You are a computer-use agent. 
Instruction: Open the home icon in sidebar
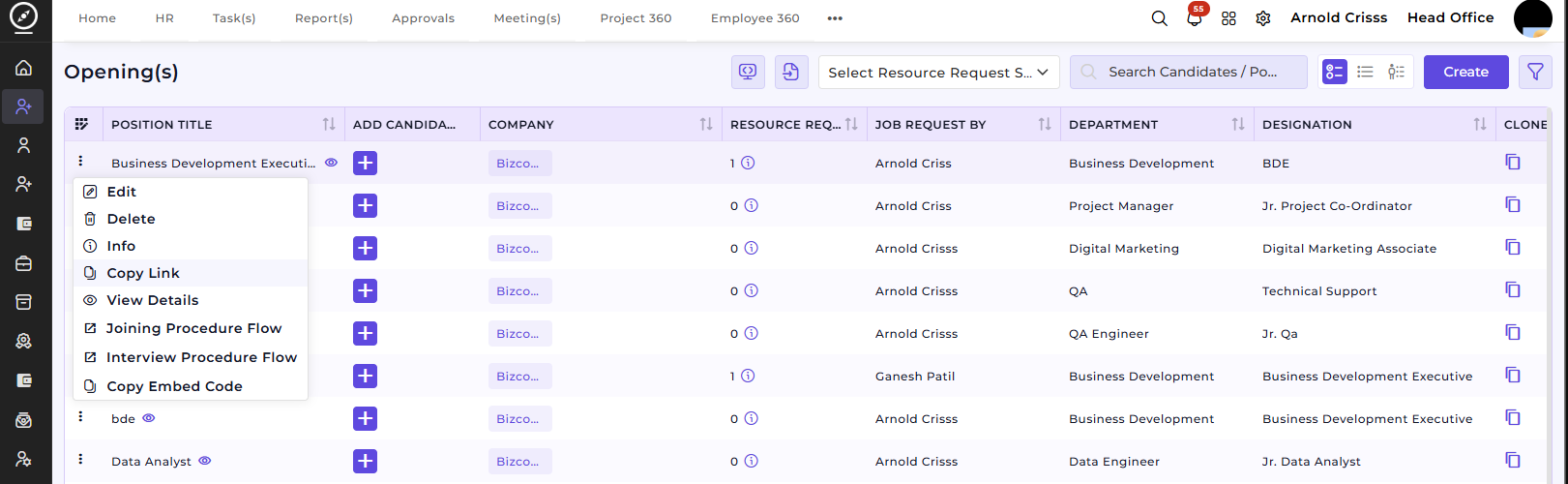click(x=24, y=68)
